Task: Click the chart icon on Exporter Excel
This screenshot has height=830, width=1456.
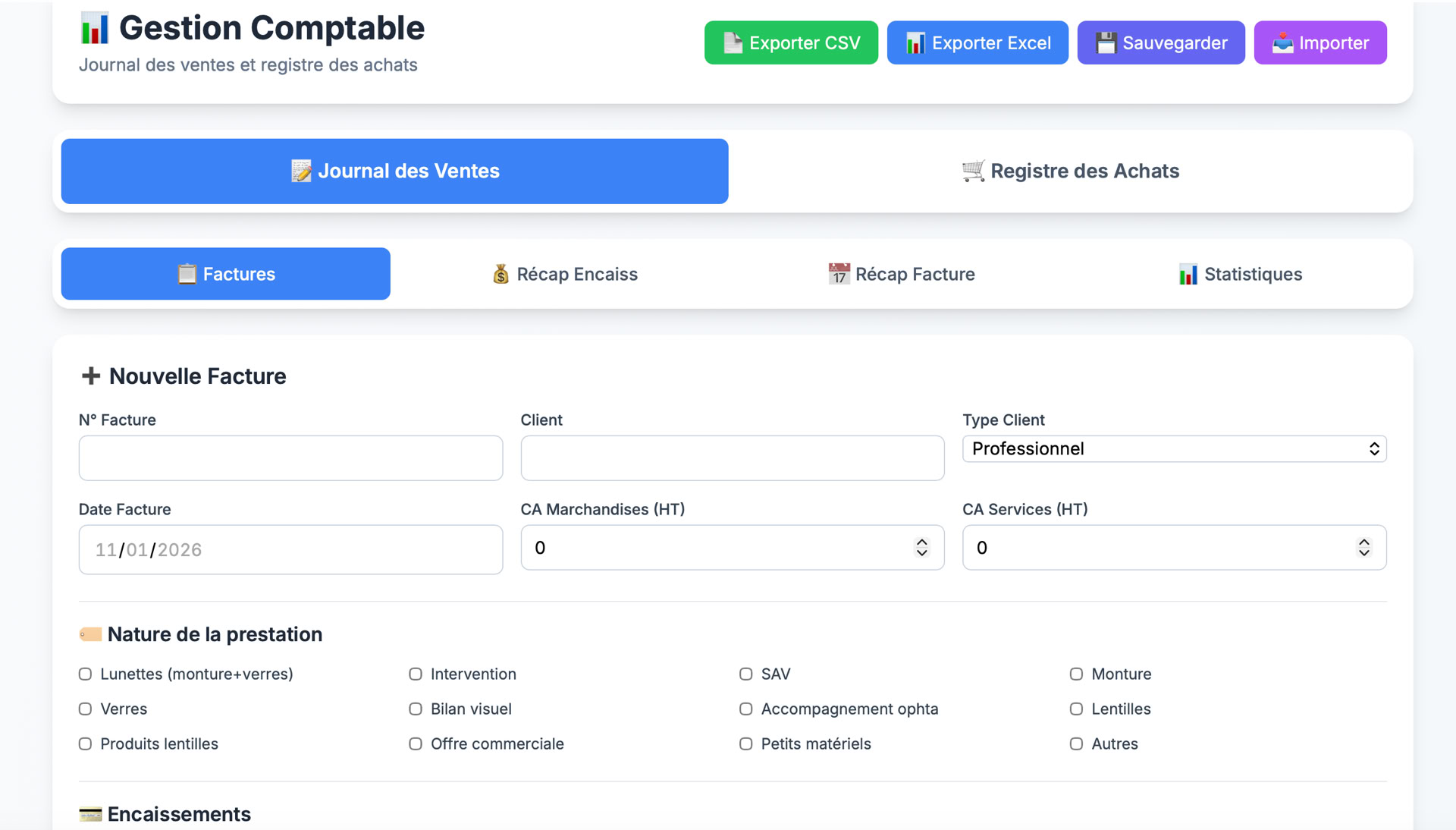Action: (915, 43)
